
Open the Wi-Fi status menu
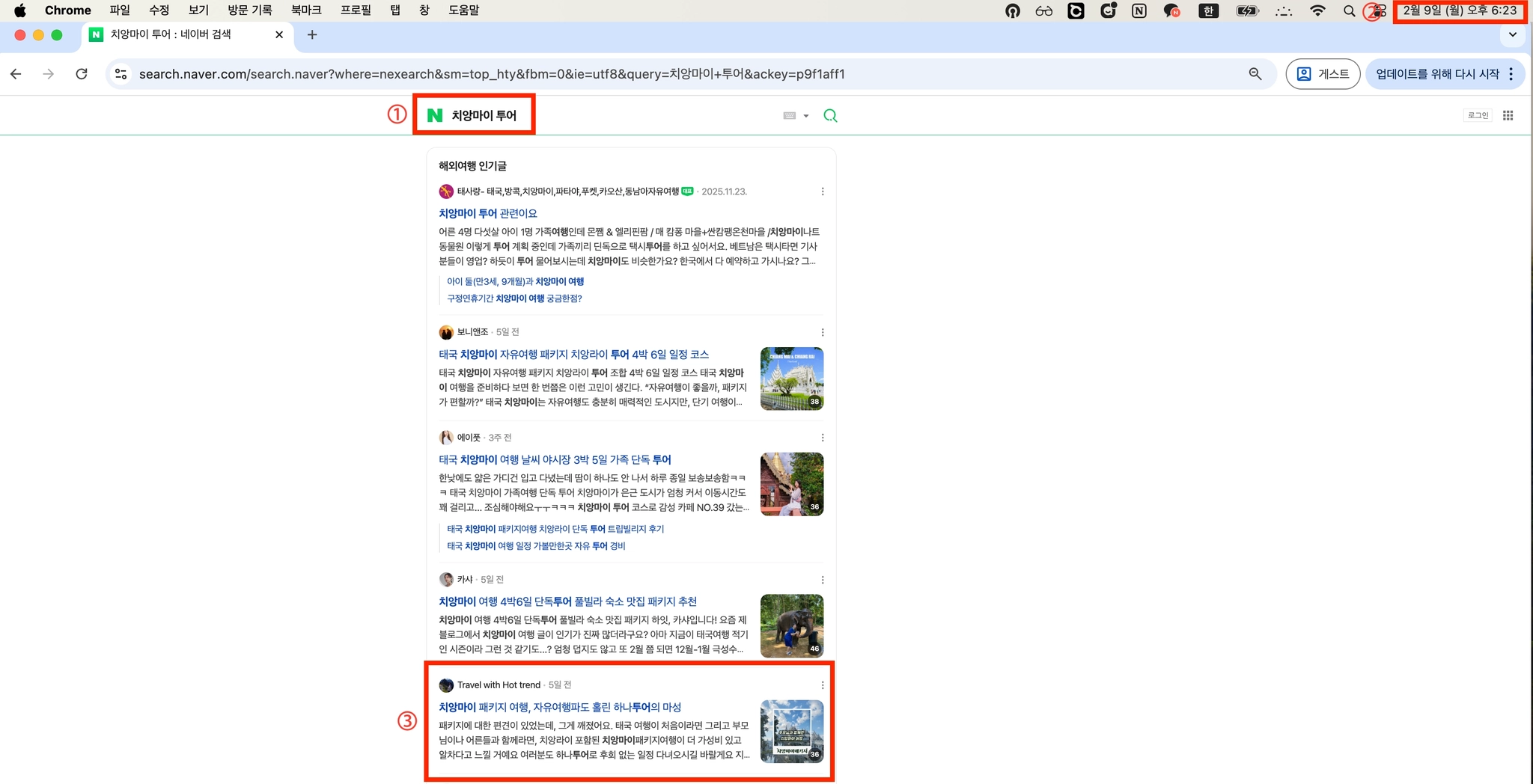click(1317, 10)
